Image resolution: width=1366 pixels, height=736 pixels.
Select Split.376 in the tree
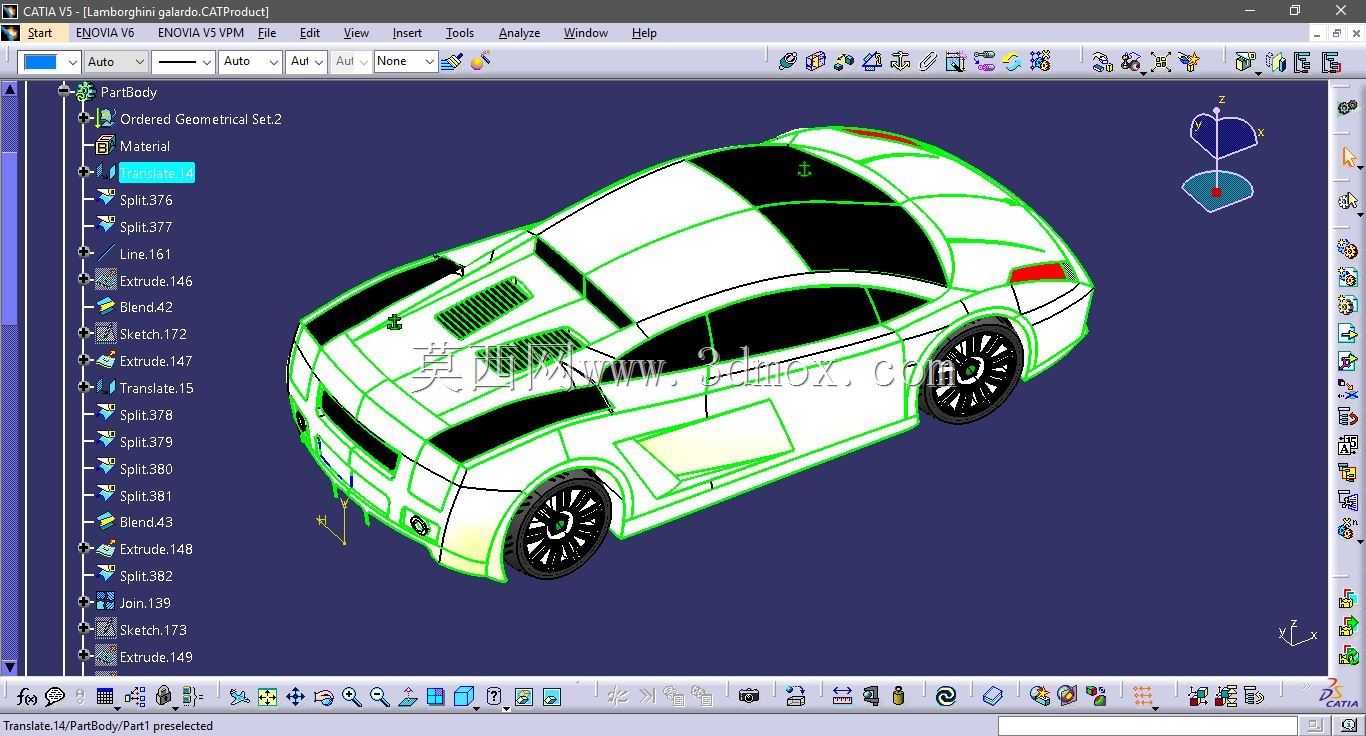[146, 200]
